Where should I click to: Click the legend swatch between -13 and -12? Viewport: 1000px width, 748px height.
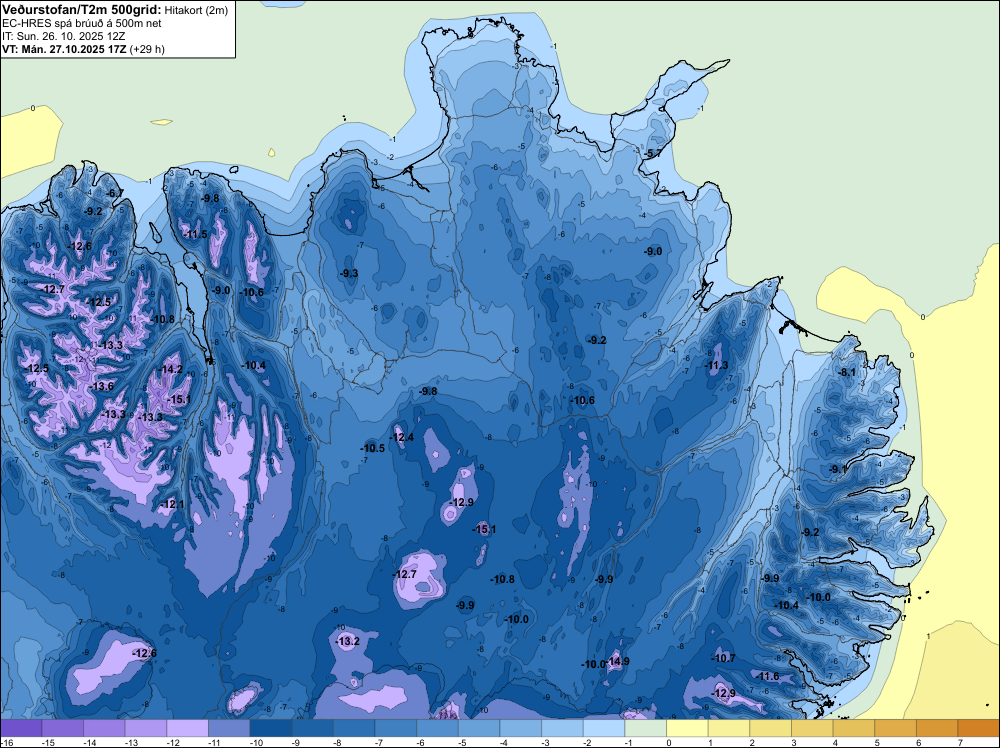click(x=146, y=728)
